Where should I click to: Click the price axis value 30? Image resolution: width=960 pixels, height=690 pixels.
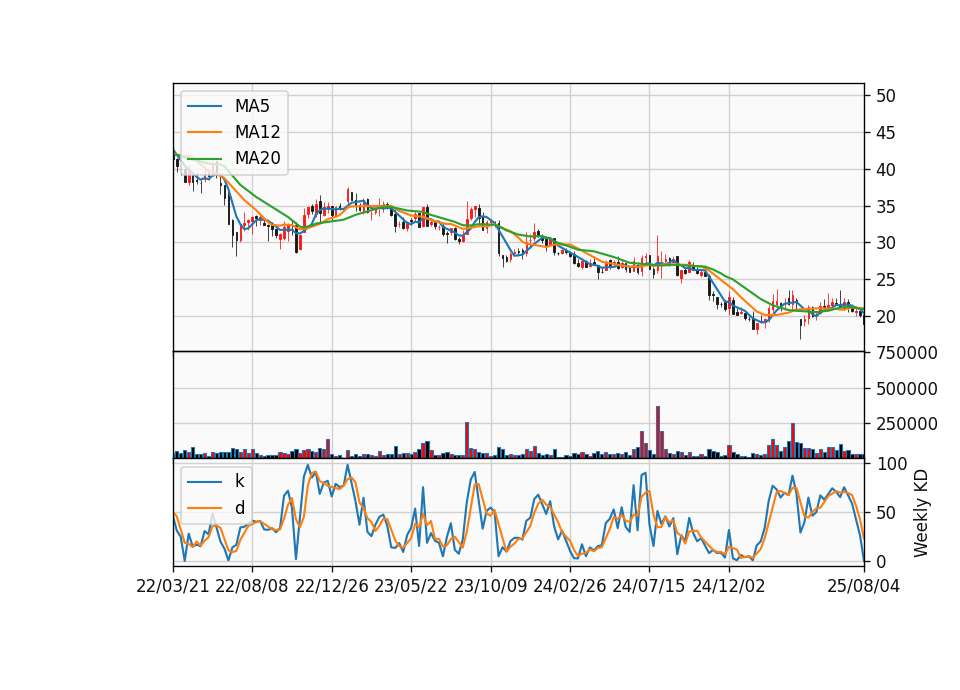click(885, 243)
